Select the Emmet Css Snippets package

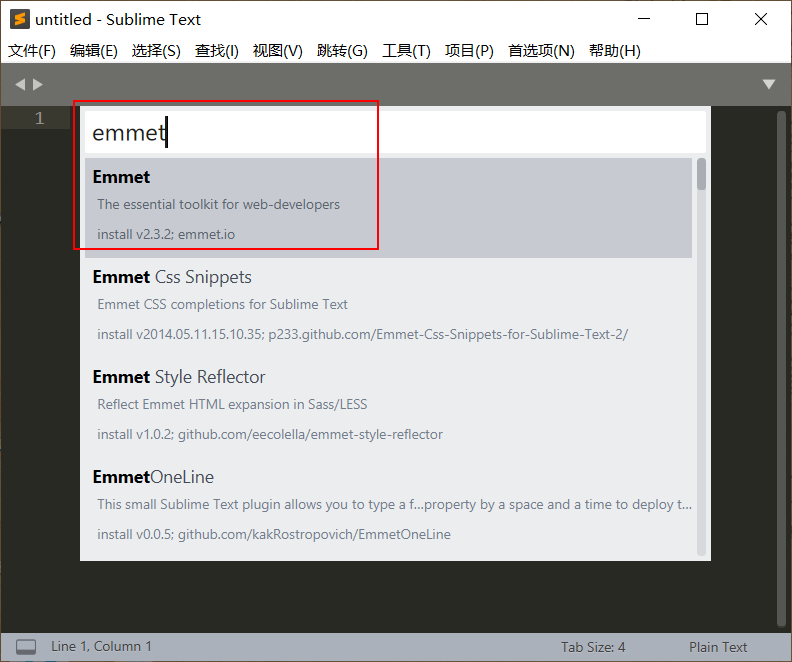point(388,307)
